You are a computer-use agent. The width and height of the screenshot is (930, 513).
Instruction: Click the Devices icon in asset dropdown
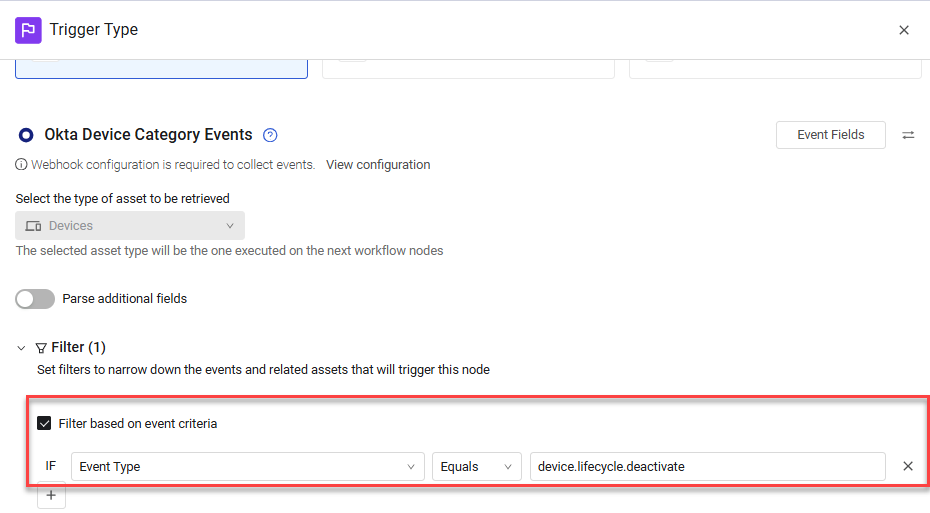pyautogui.click(x=33, y=226)
